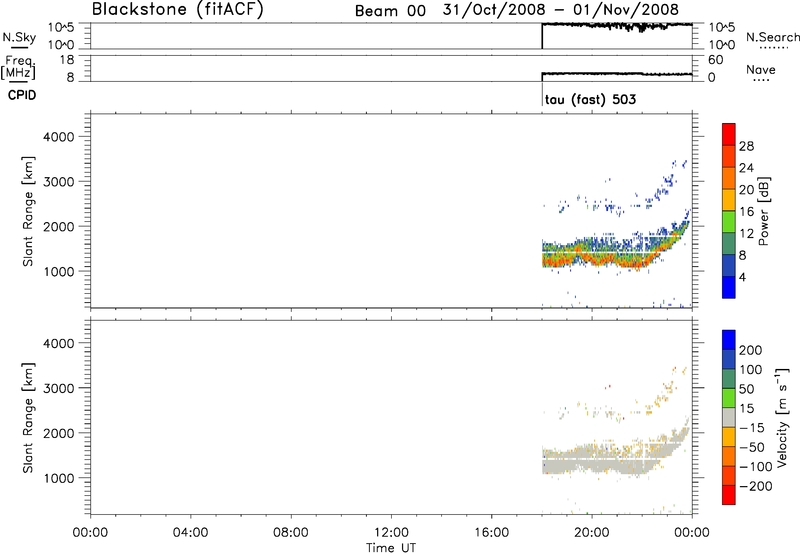Viewport: 800px width, 554px height.
Task: Pick the green 15–50 Velocity swatch
Action: [729, 398]
